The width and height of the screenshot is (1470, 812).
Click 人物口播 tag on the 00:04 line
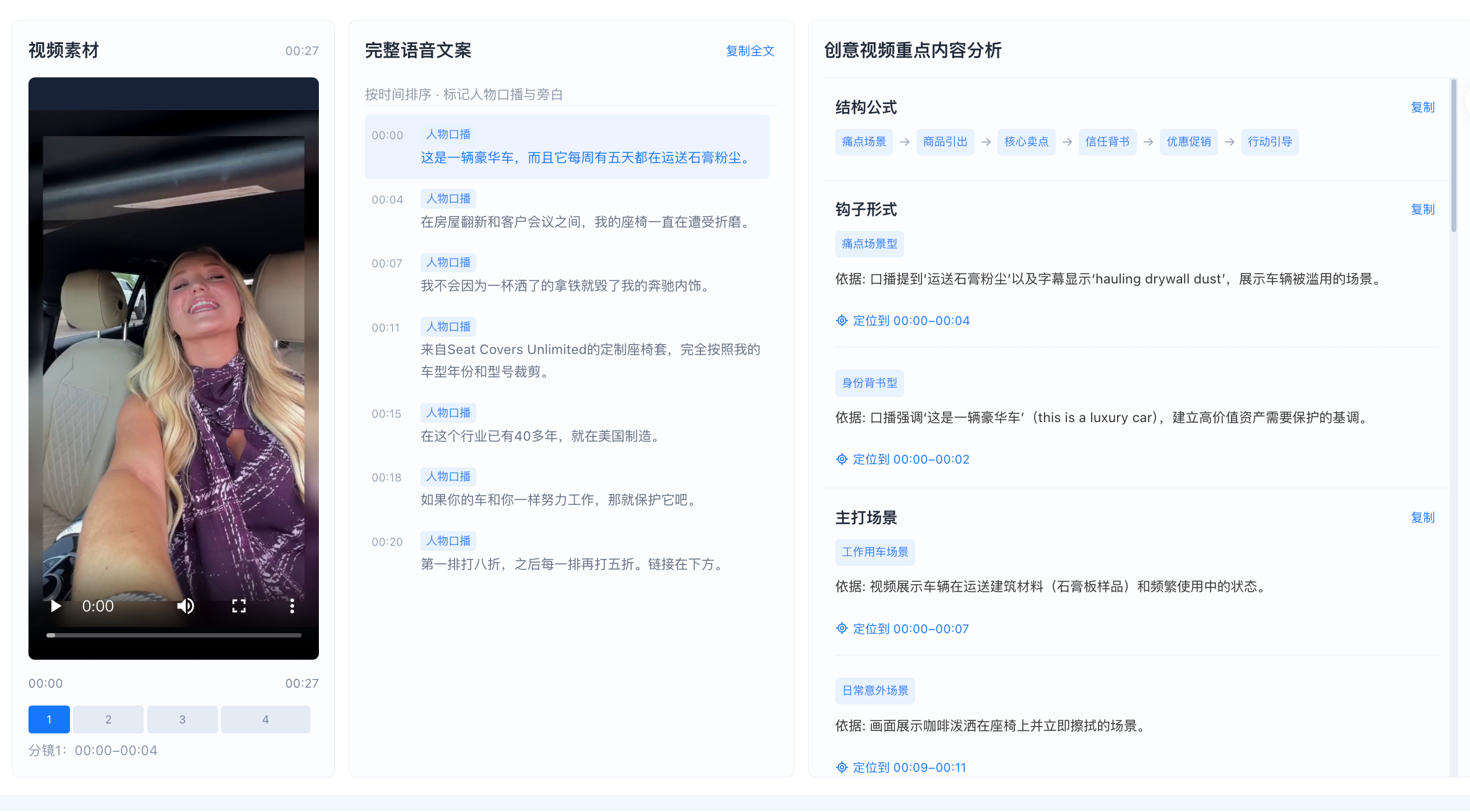(448, 199)
